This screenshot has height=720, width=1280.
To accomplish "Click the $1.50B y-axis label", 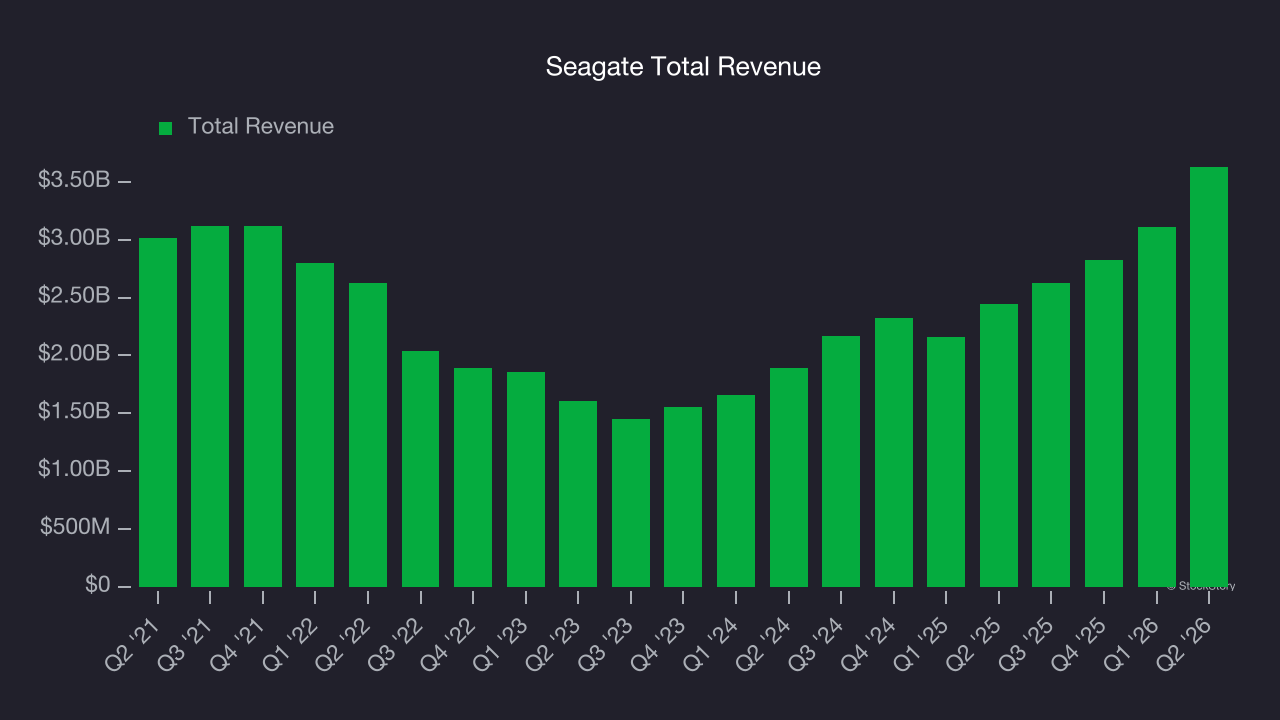I will click(x=74, y=411).
